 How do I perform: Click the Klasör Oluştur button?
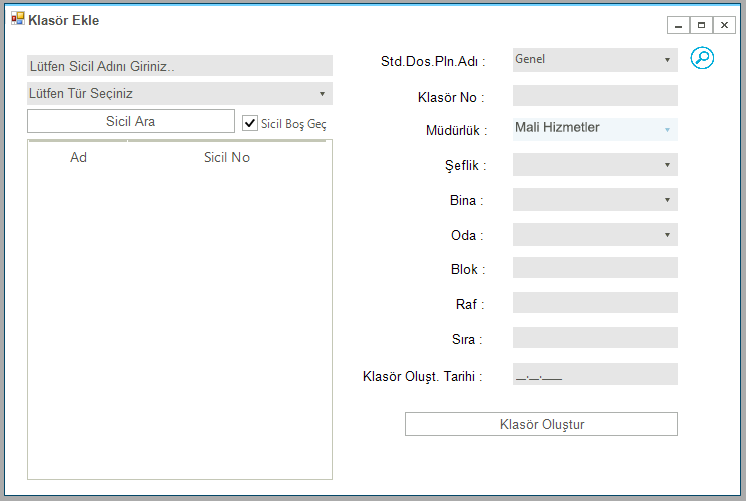(x=541, y=424)
